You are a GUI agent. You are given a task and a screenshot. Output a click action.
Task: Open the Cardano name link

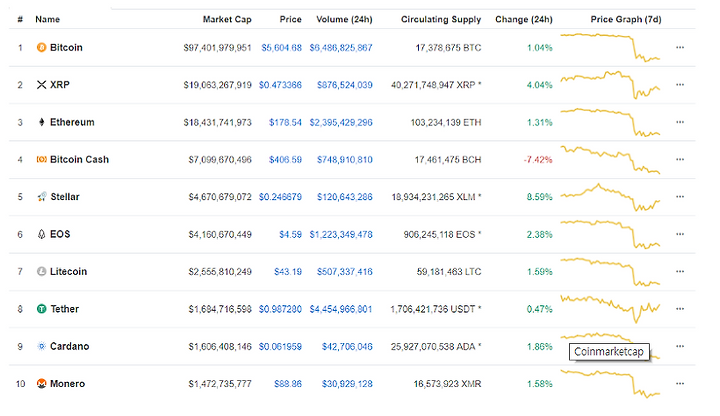tap(69, 346)
